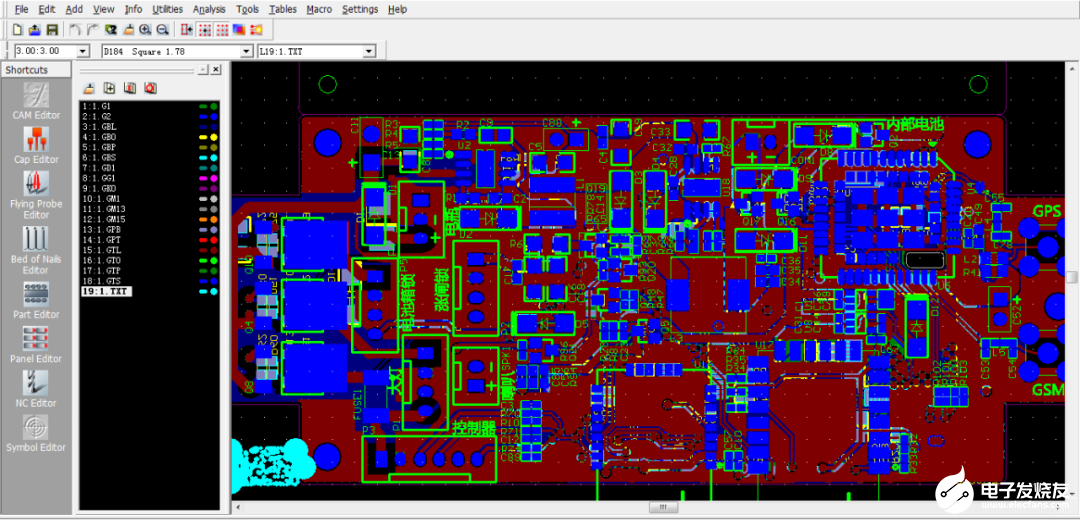This screenshot has width=1080, height=520.
Task: Click yellow flash color dot of 4:1.GBO
Action: click(214, 138)
